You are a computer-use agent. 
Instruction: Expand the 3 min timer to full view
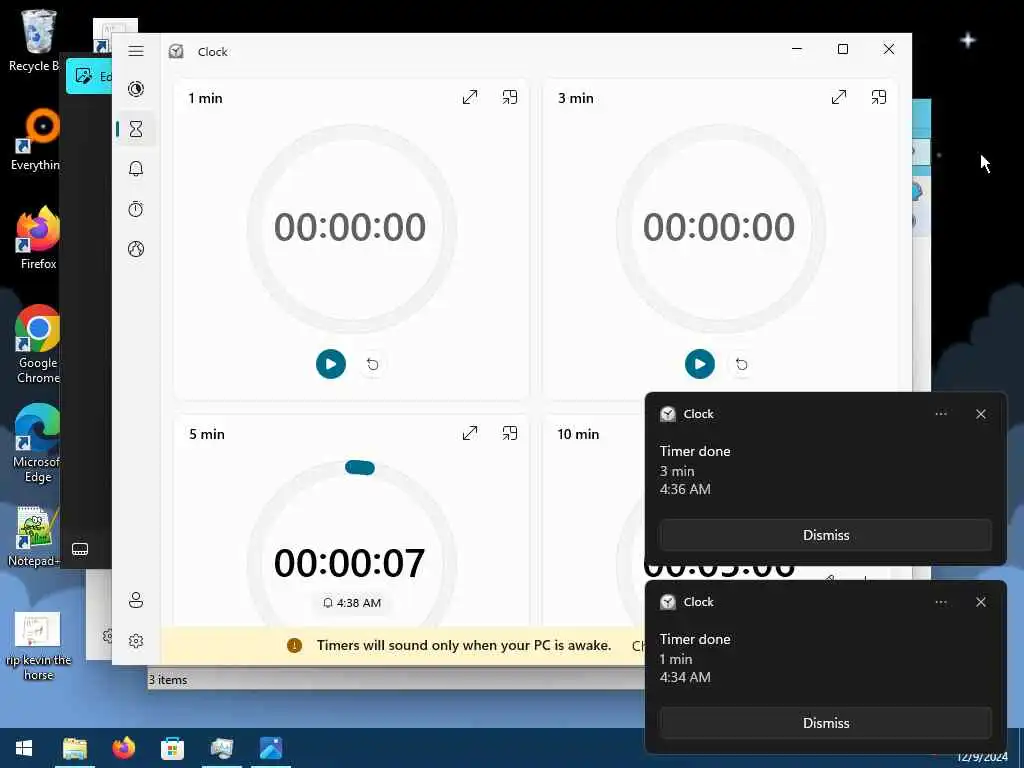[x=839, y=97]
